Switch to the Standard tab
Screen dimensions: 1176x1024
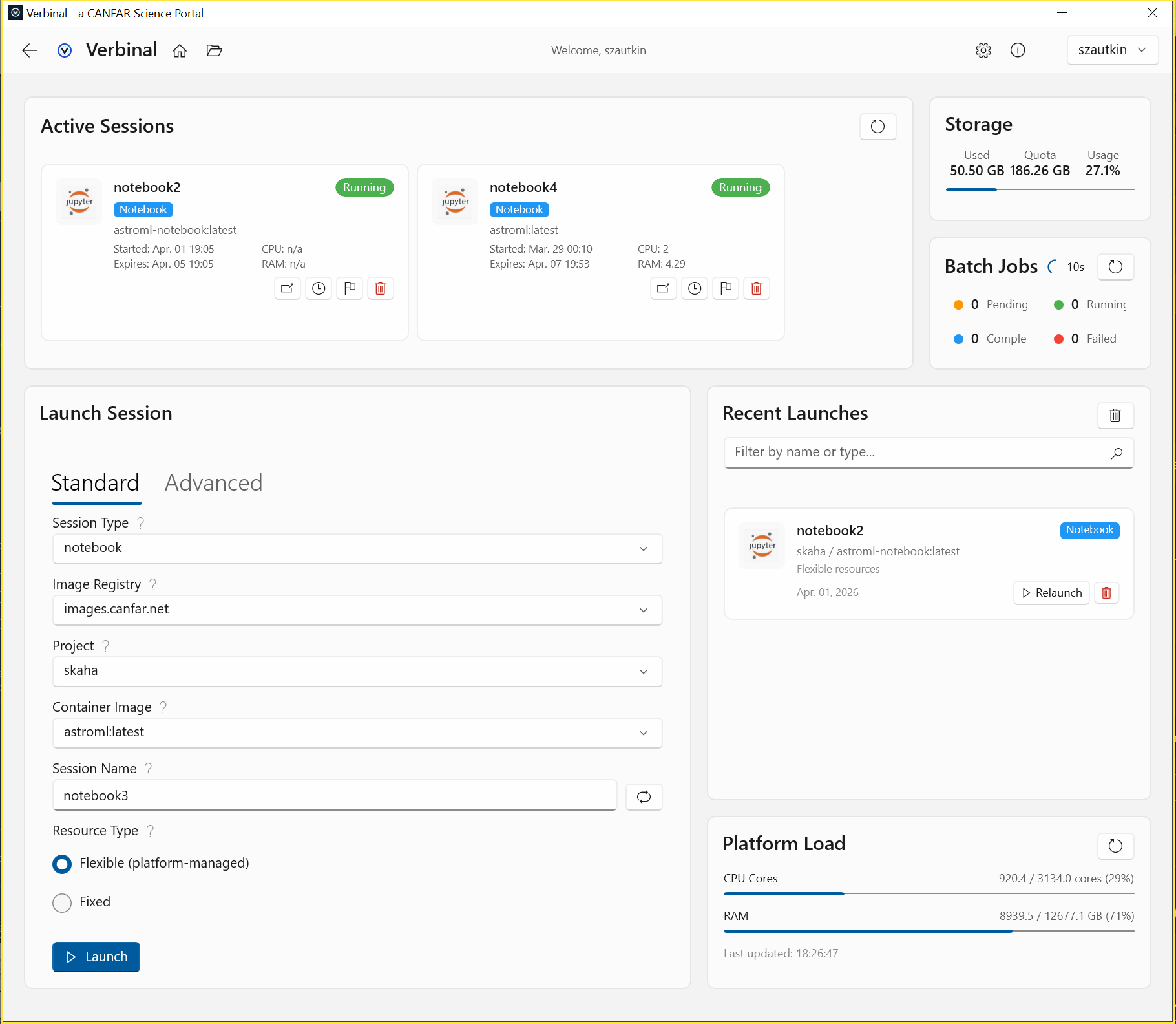tap(96, 484)
